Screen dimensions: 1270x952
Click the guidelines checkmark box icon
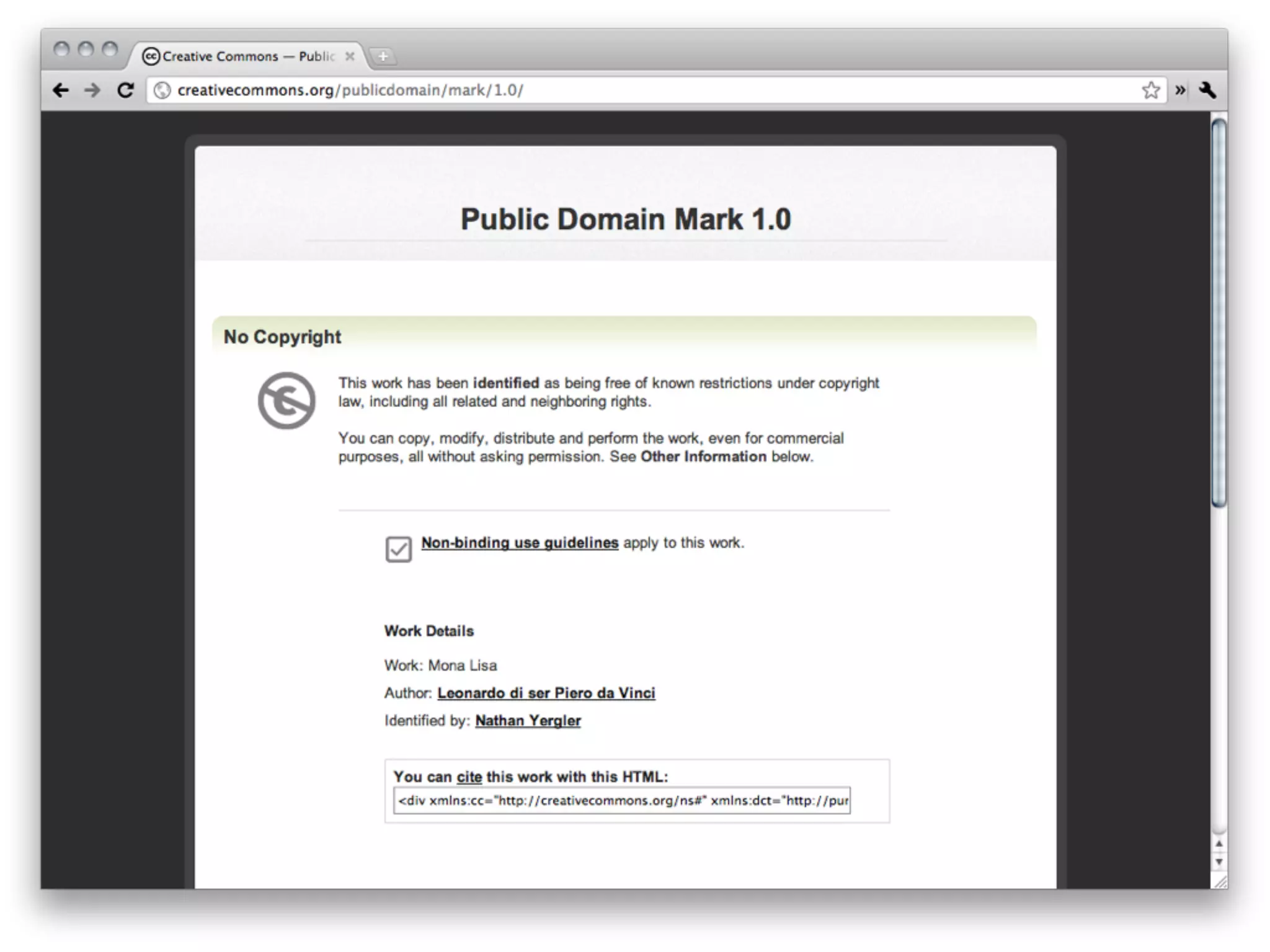point(398,549)
